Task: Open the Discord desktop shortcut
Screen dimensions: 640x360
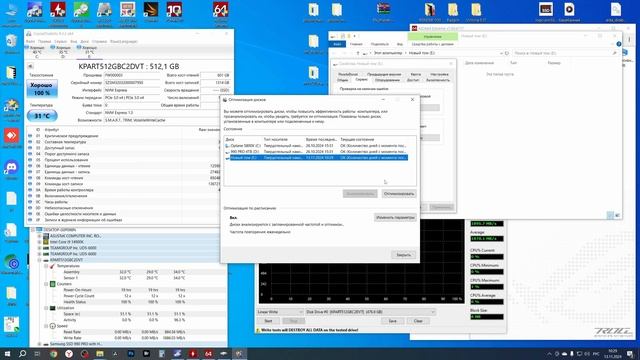Action: (11, 169)
